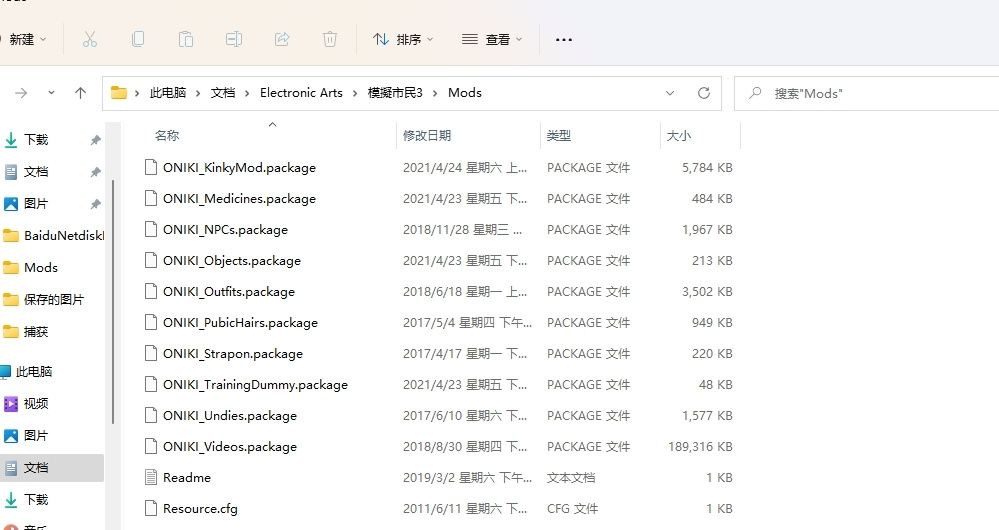Viewport: 999px width, 530px height.
Task: Click Electronic Arts in the breadcrumb
Action: pyautogui.click(x=301, y=93)
